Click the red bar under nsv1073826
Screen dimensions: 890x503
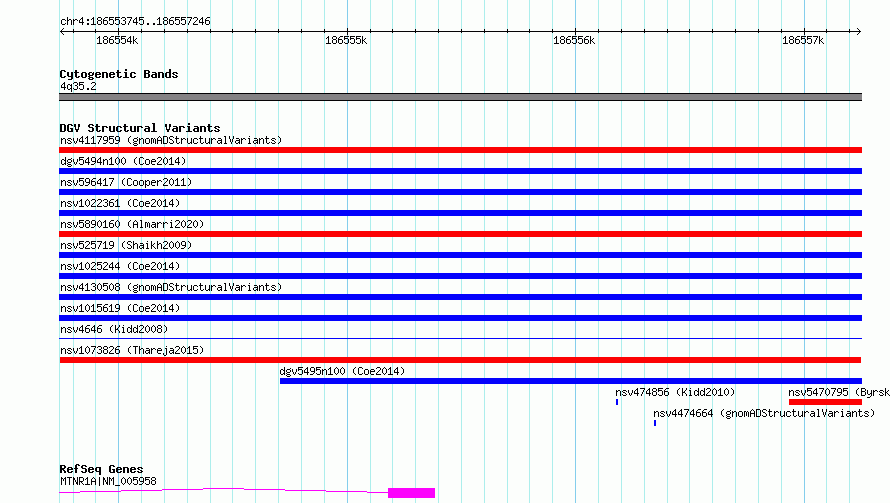pos(460,360)
